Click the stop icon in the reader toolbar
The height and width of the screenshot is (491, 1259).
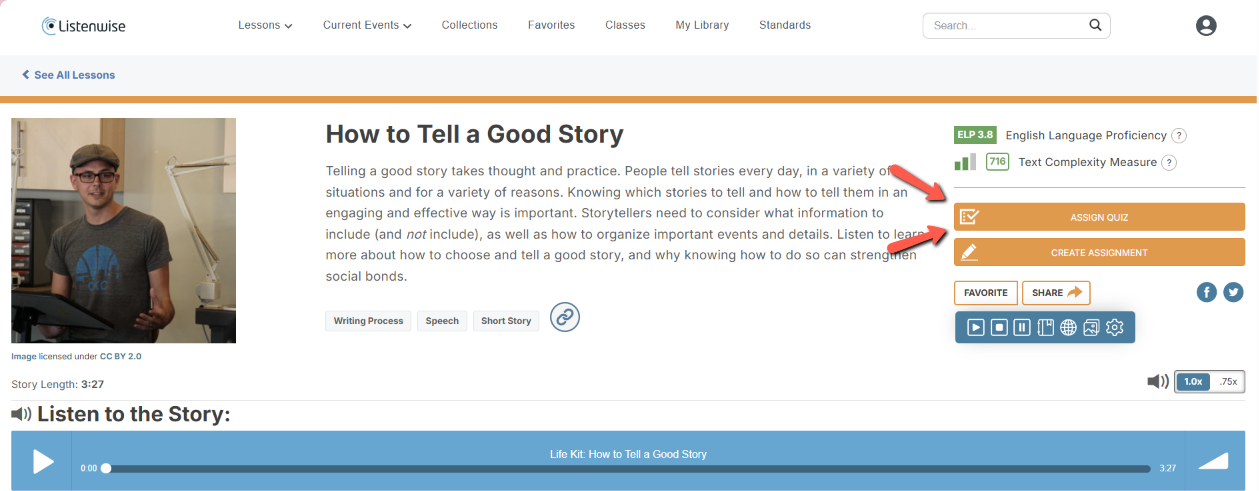999,327
